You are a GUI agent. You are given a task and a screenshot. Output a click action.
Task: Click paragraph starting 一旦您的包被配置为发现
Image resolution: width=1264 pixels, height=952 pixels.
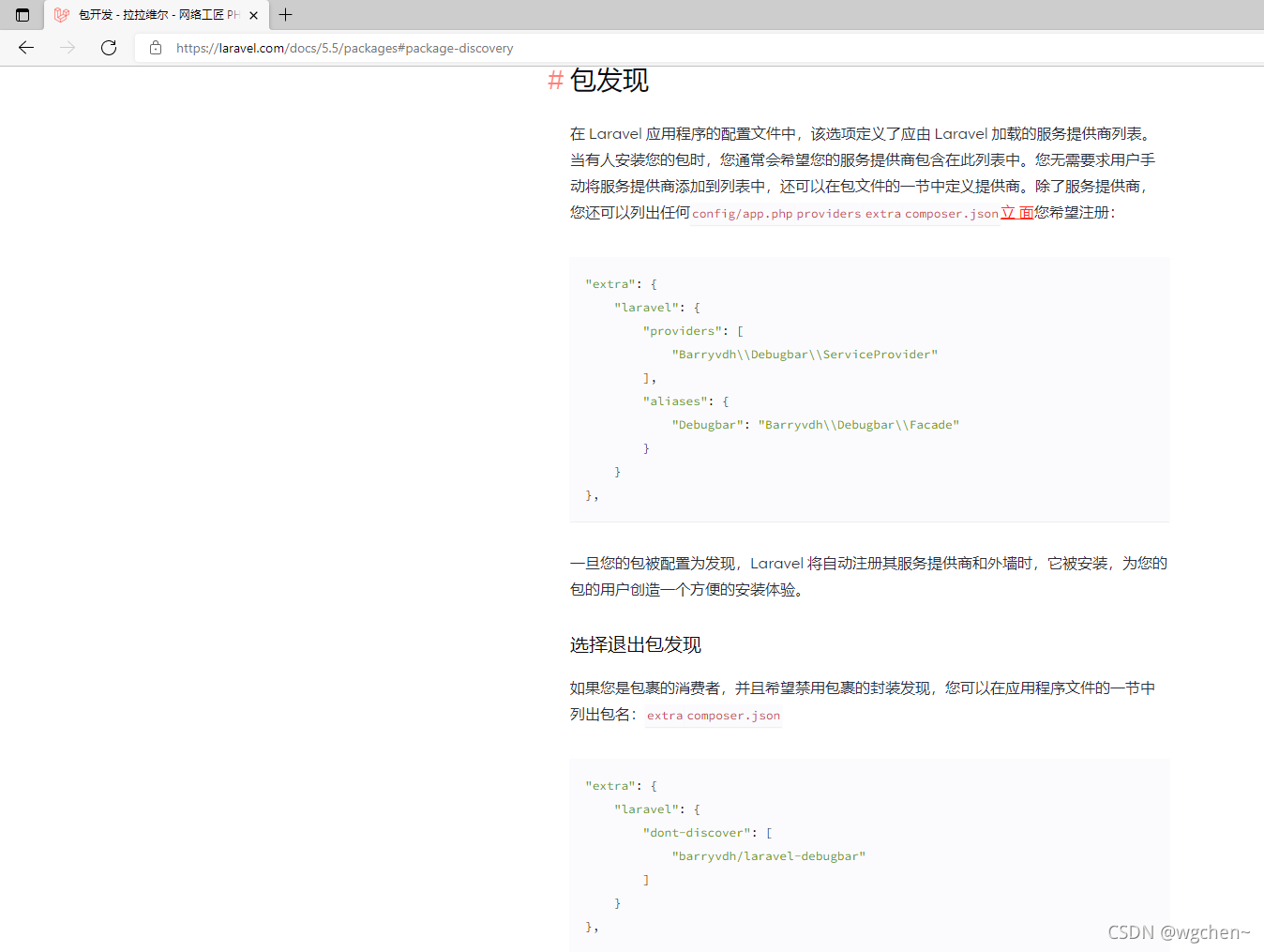tap(869, 576)
